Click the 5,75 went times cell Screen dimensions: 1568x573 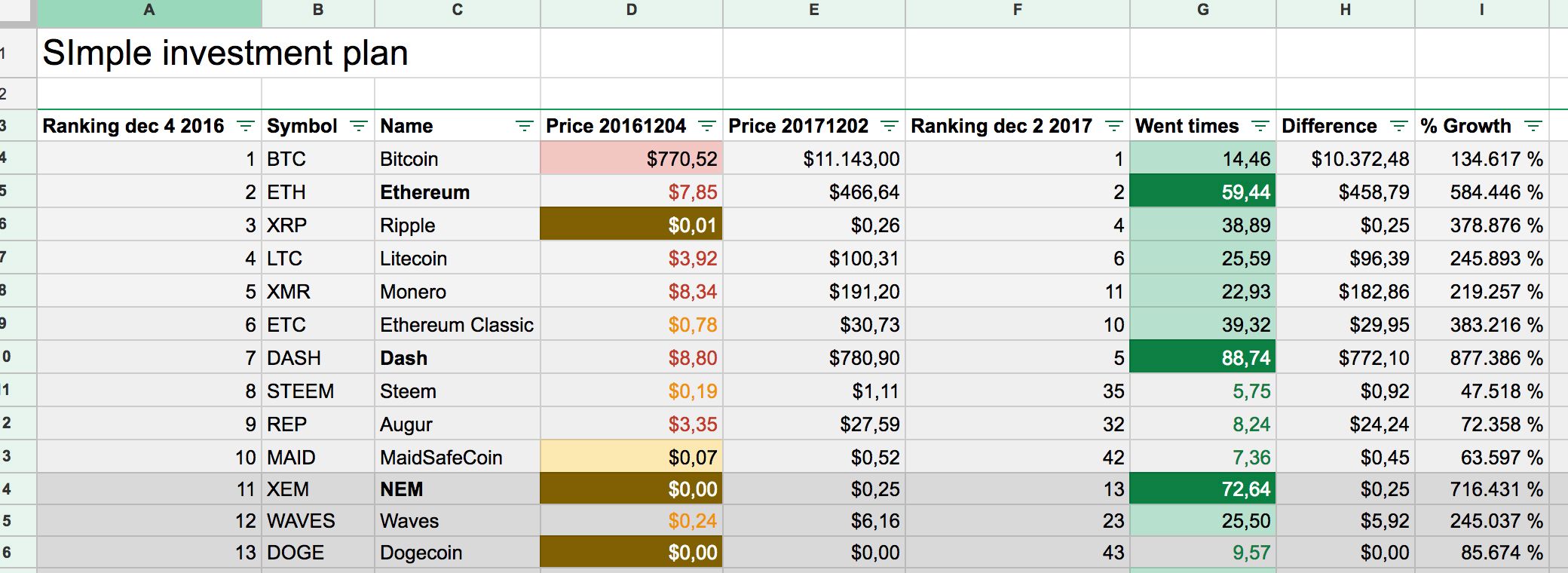(x=1203, y=391)
